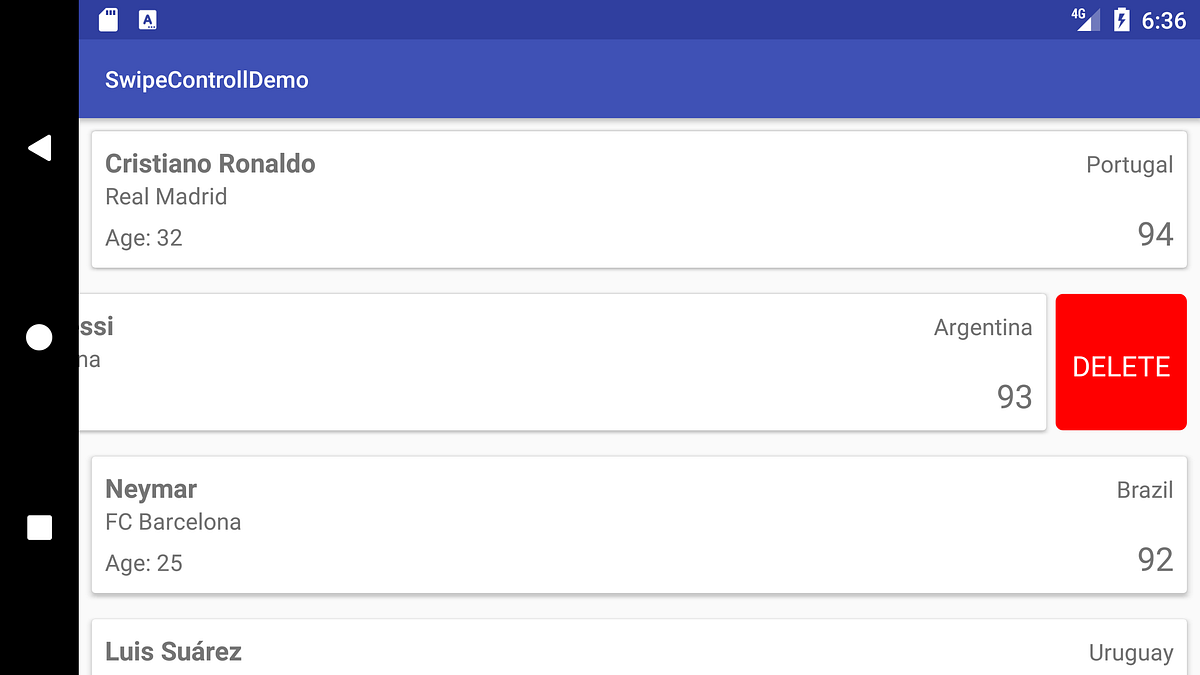Tap the clock showing 6:36

coord(1163,19)
